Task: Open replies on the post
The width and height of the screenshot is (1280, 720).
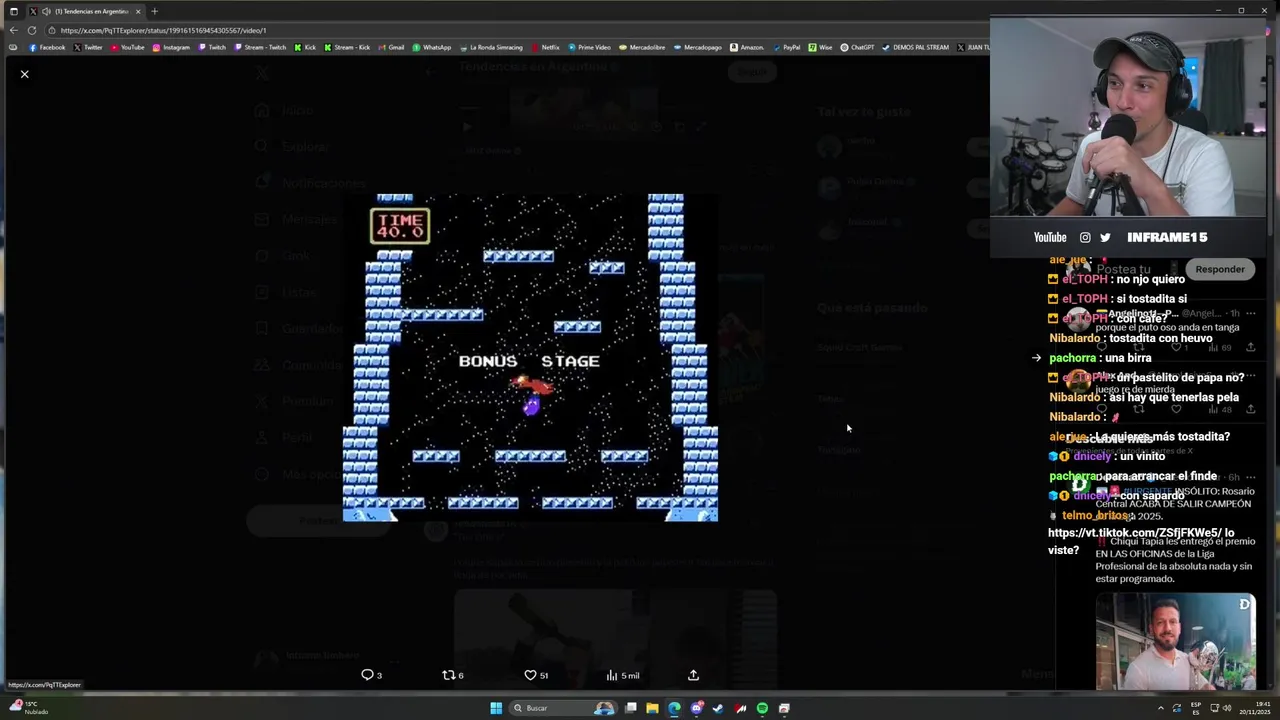Action: (372, 675)
